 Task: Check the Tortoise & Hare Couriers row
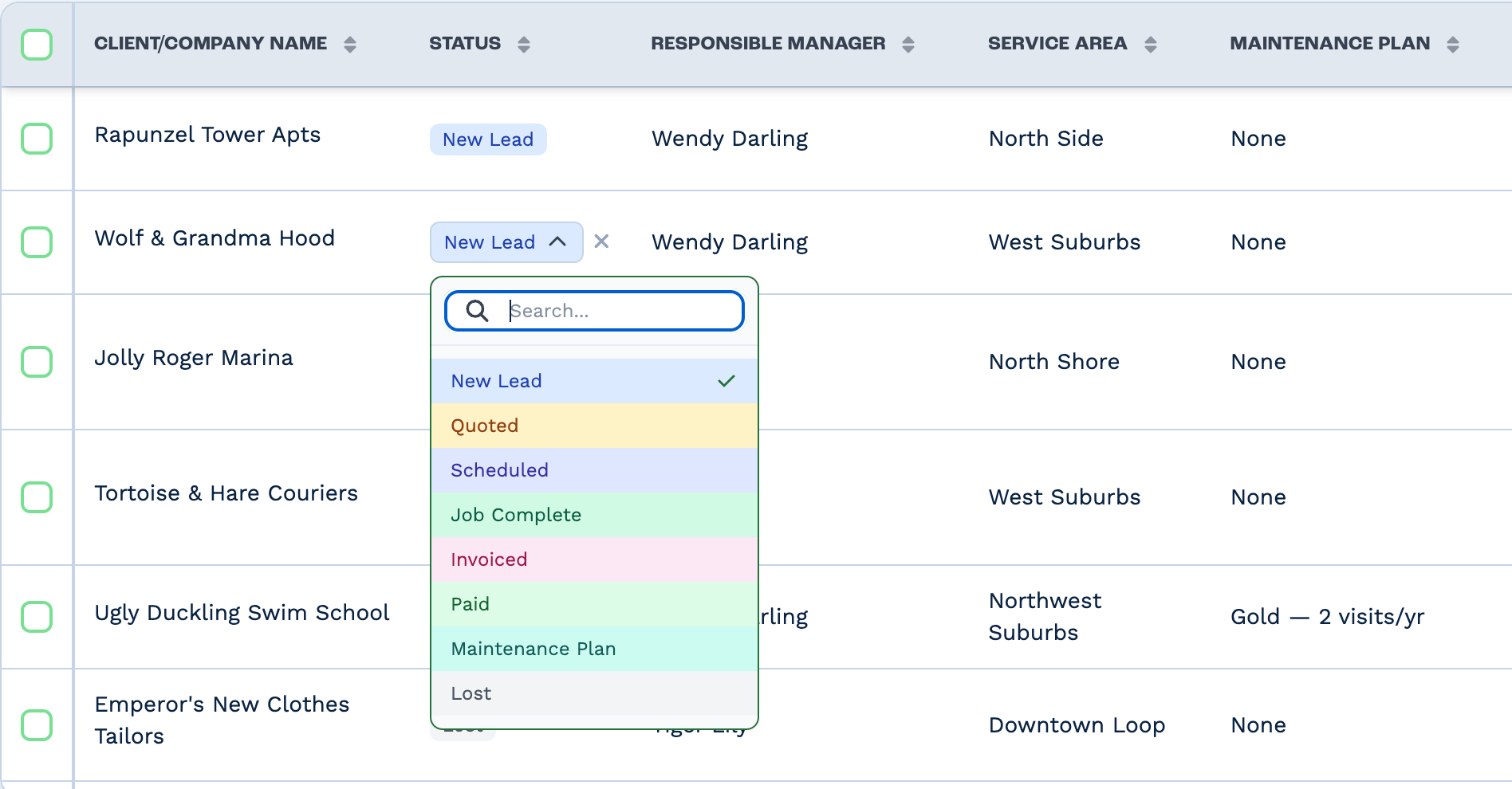pyautogui.click(x=37, y=497)
